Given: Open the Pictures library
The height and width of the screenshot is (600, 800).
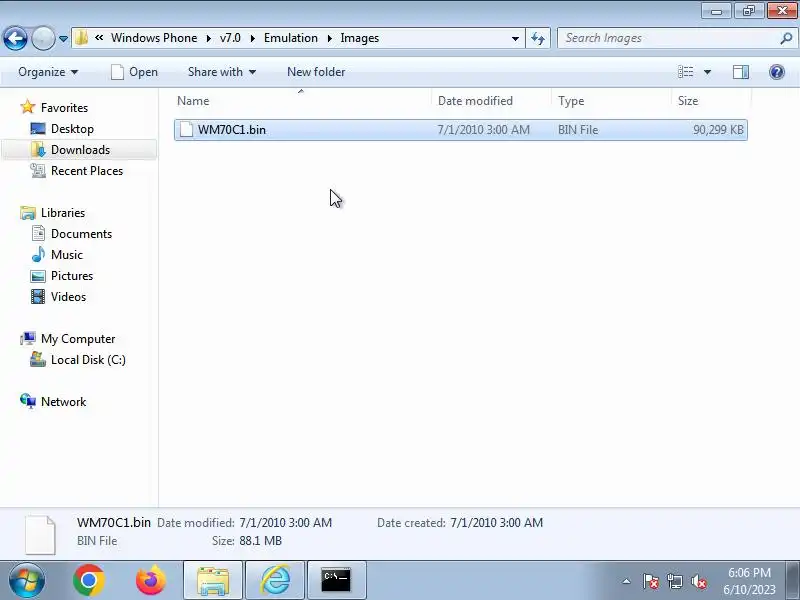Looking at the screenshot, I should pyautogui.click(x=62, y=276).
